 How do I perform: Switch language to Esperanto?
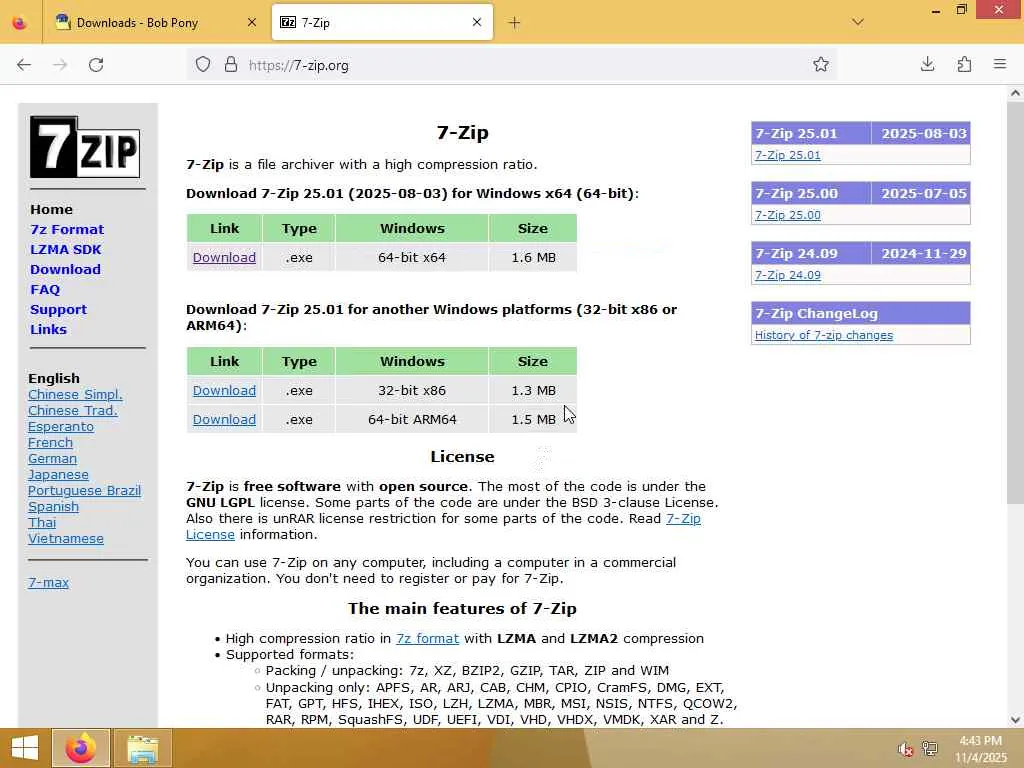[x=61, y=426]
